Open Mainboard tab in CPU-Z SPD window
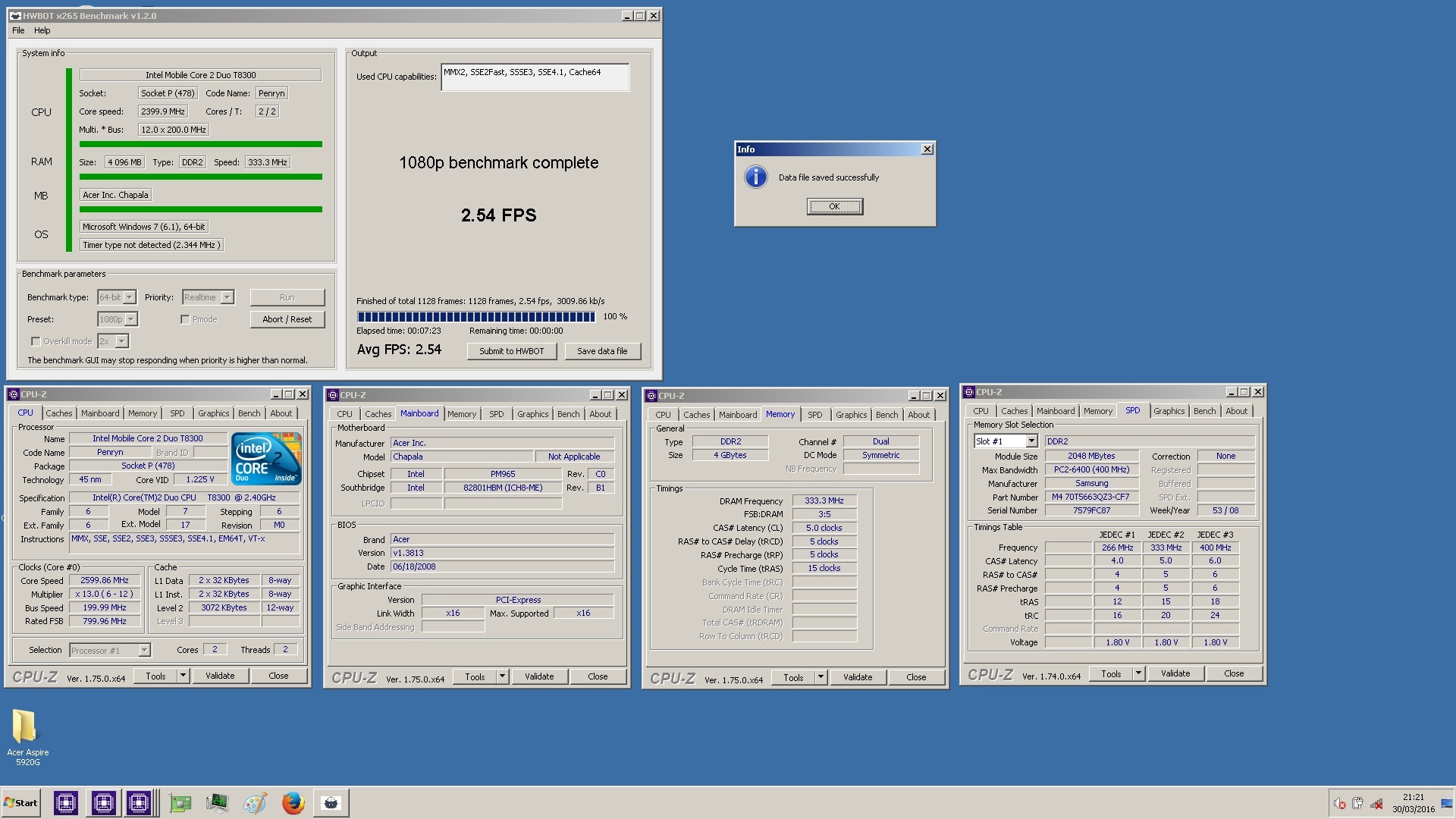Viewport: 1456px width, 819px height. pos(1056,411)
